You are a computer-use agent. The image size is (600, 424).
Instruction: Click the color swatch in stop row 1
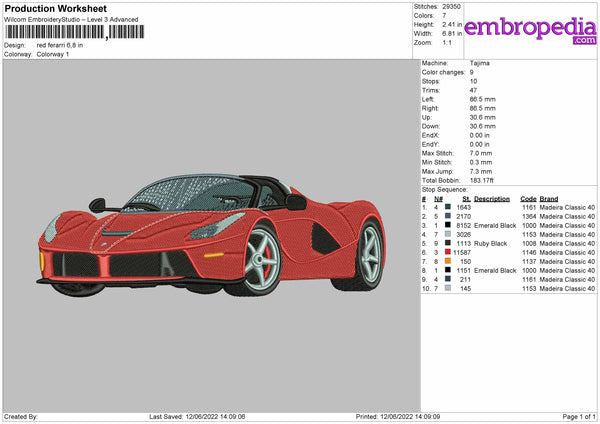click(x=448, y=207)
